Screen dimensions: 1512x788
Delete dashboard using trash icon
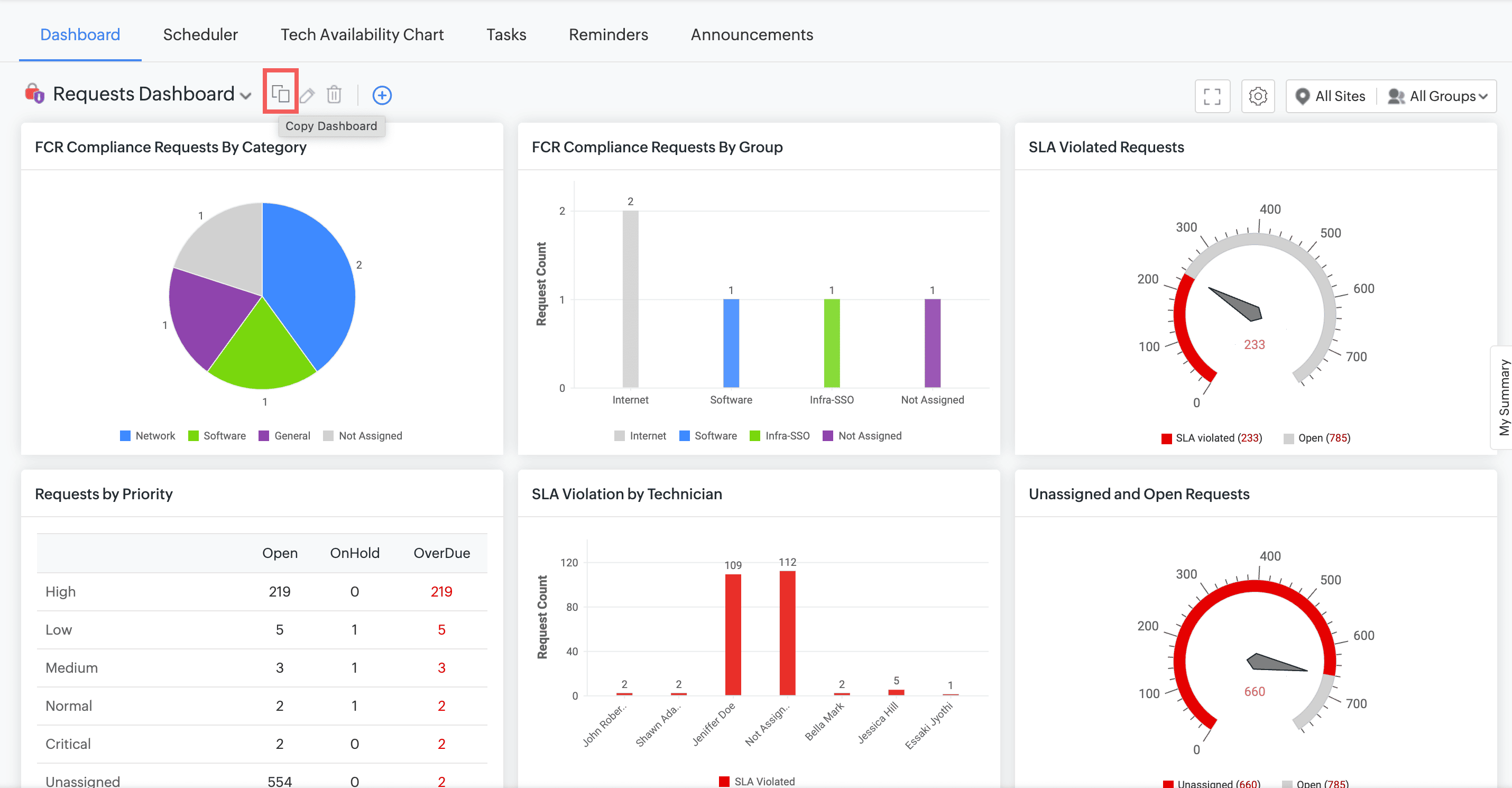[x=334, y=95]
